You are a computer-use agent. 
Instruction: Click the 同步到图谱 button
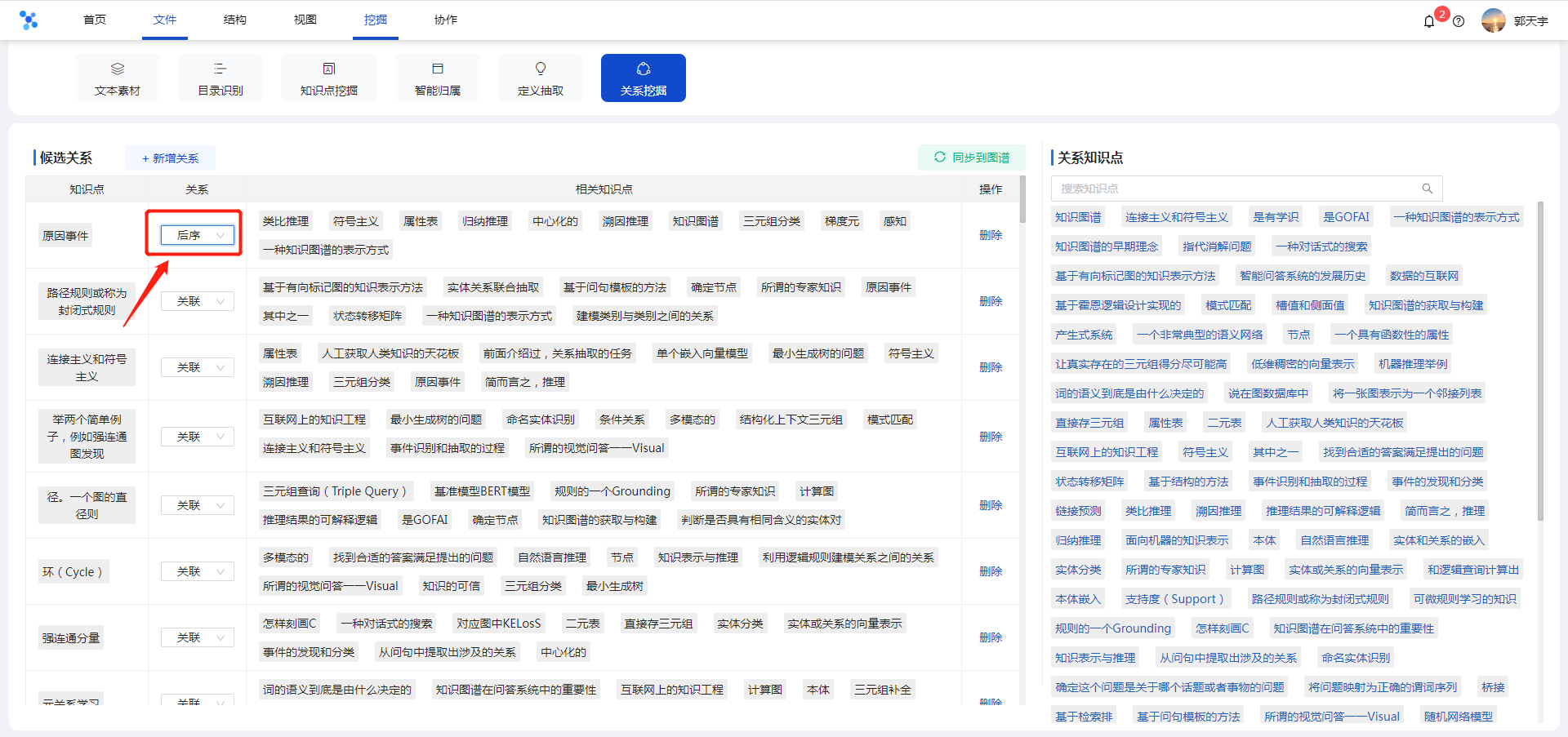972,158
